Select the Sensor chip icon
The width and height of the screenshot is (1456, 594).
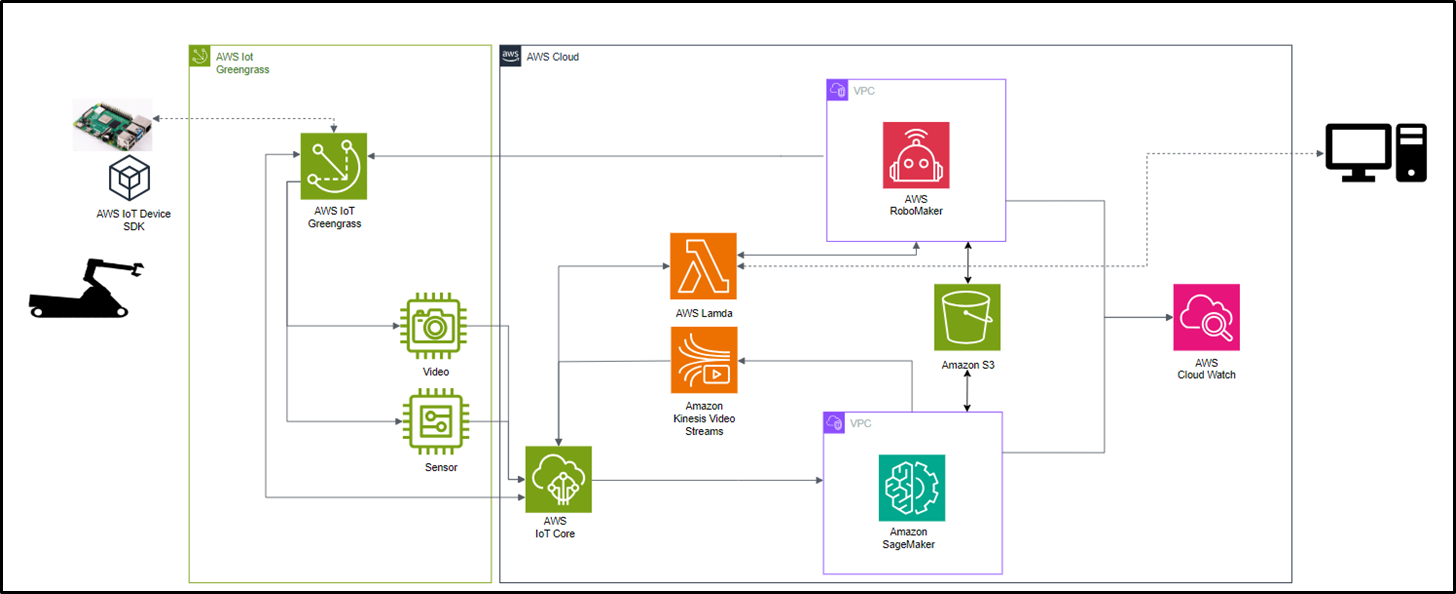(433, 423)
